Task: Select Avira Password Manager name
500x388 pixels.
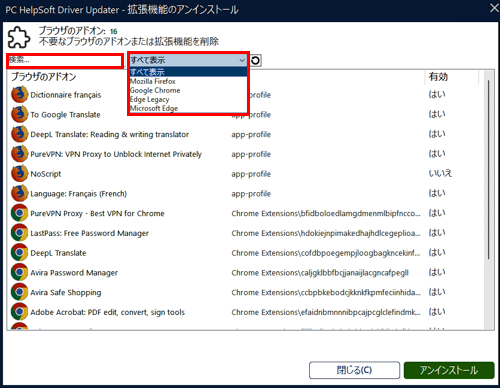Action: (x=74, y=273)
